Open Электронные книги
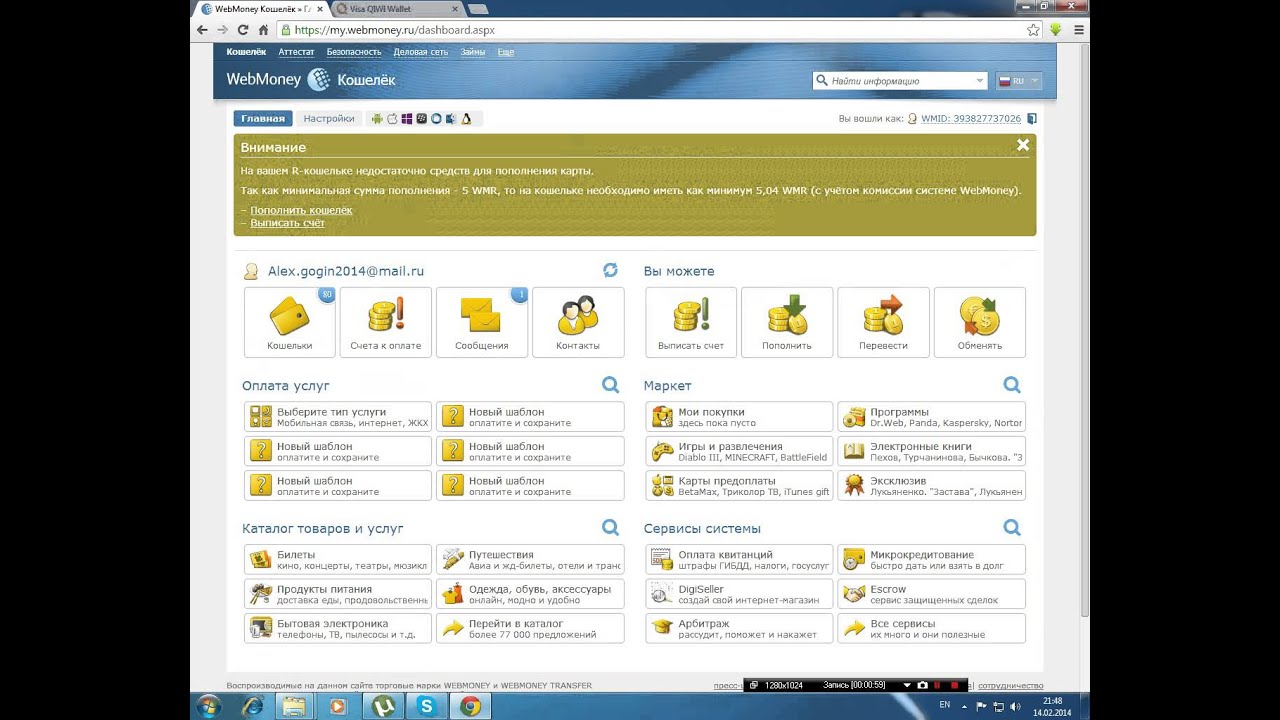This screenshot has height=720, width=1280. (931, 451)
